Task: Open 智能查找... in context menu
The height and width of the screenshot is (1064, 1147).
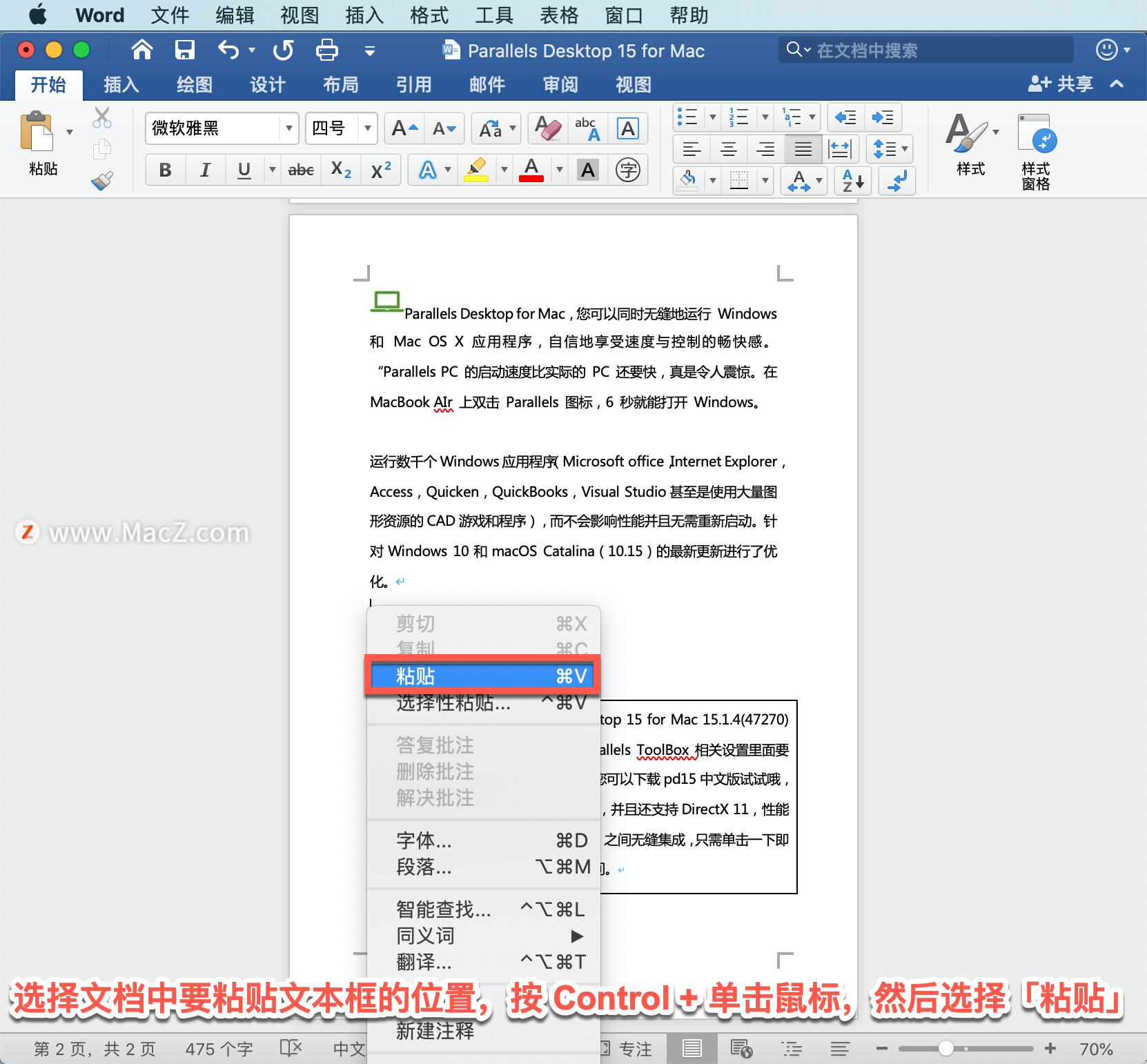Action: pyautogui.click(x=482, y=909)
